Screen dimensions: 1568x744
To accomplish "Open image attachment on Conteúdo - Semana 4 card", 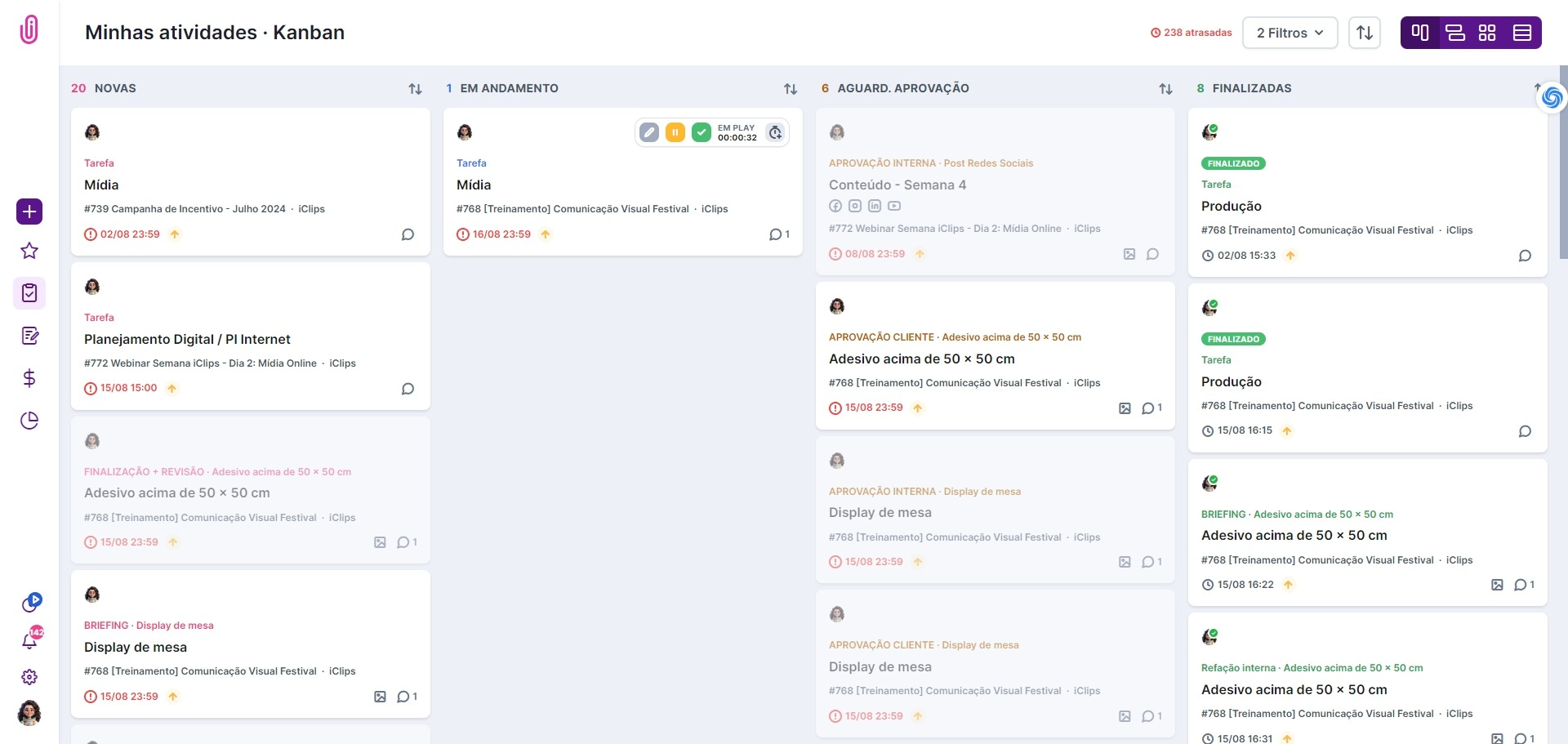I will (1129, 254).
